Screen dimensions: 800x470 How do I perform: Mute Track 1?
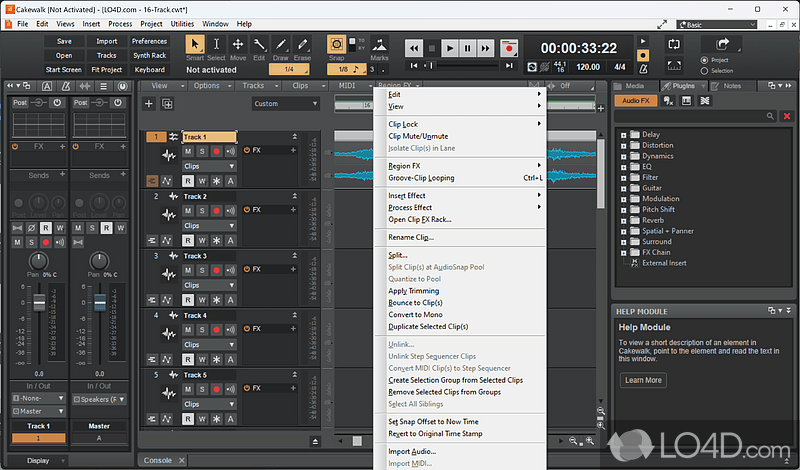(x=188, y=151)
